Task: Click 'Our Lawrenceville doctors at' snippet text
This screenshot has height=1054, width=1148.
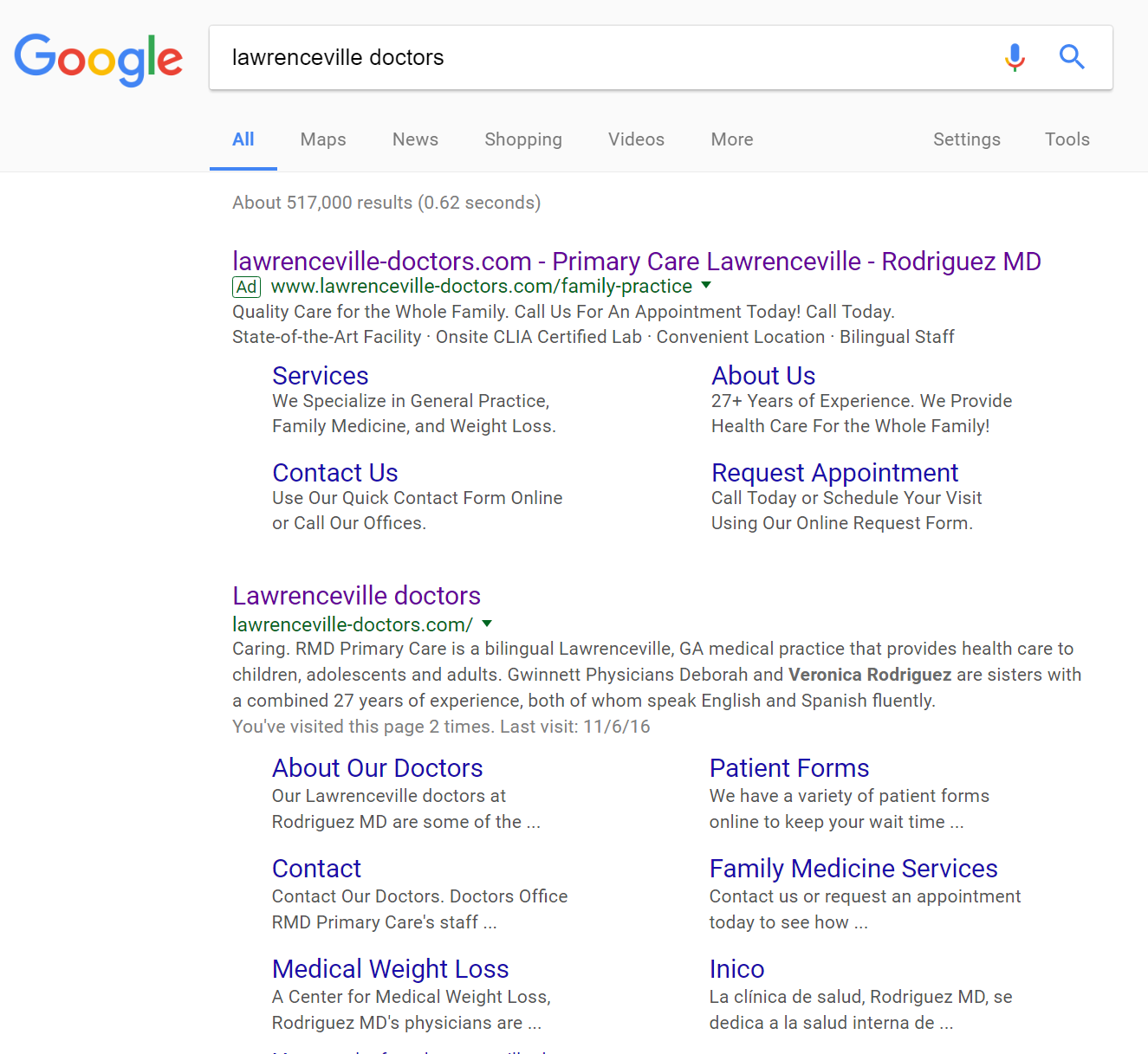Action: click(x=389, y=796)
